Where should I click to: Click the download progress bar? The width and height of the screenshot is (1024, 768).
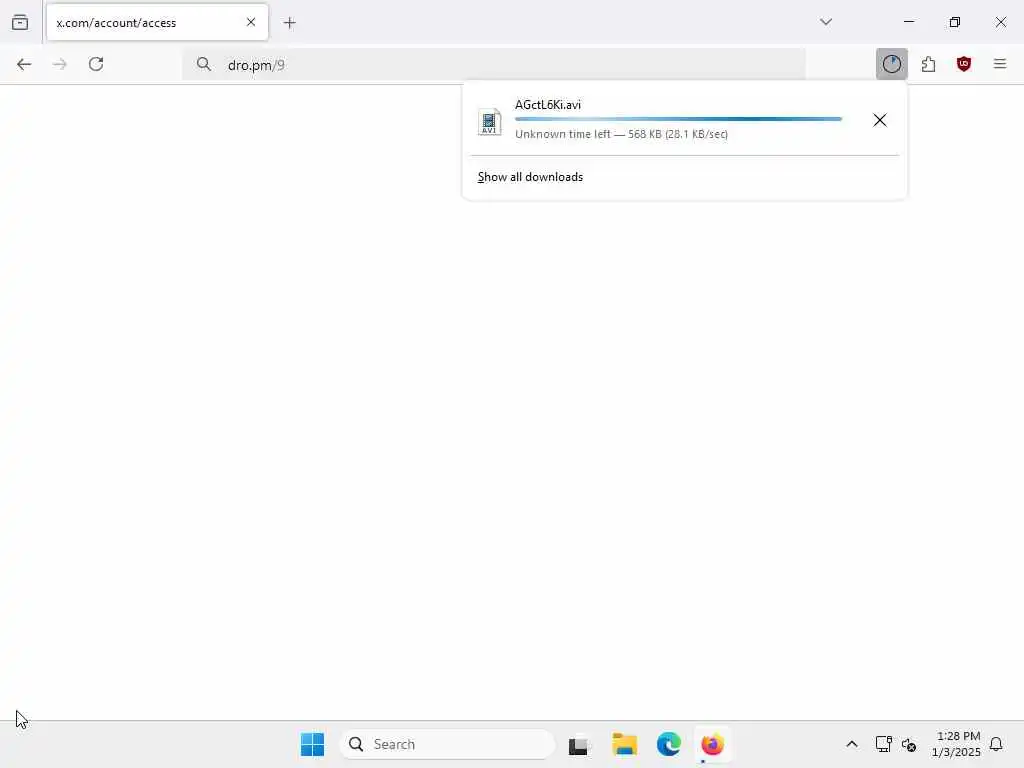[678, 119]
